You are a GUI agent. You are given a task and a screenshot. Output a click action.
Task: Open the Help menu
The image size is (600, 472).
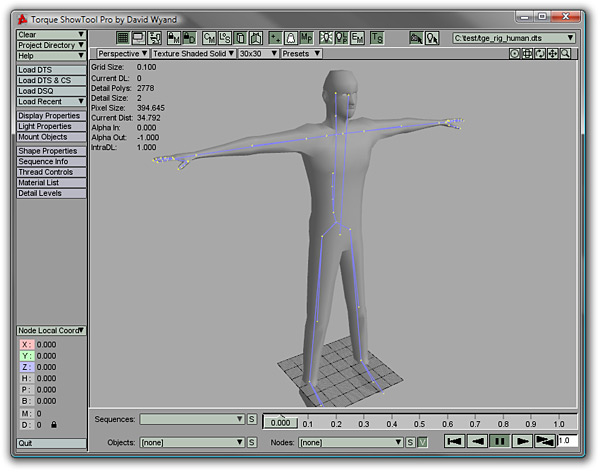[x=51, y=56]
